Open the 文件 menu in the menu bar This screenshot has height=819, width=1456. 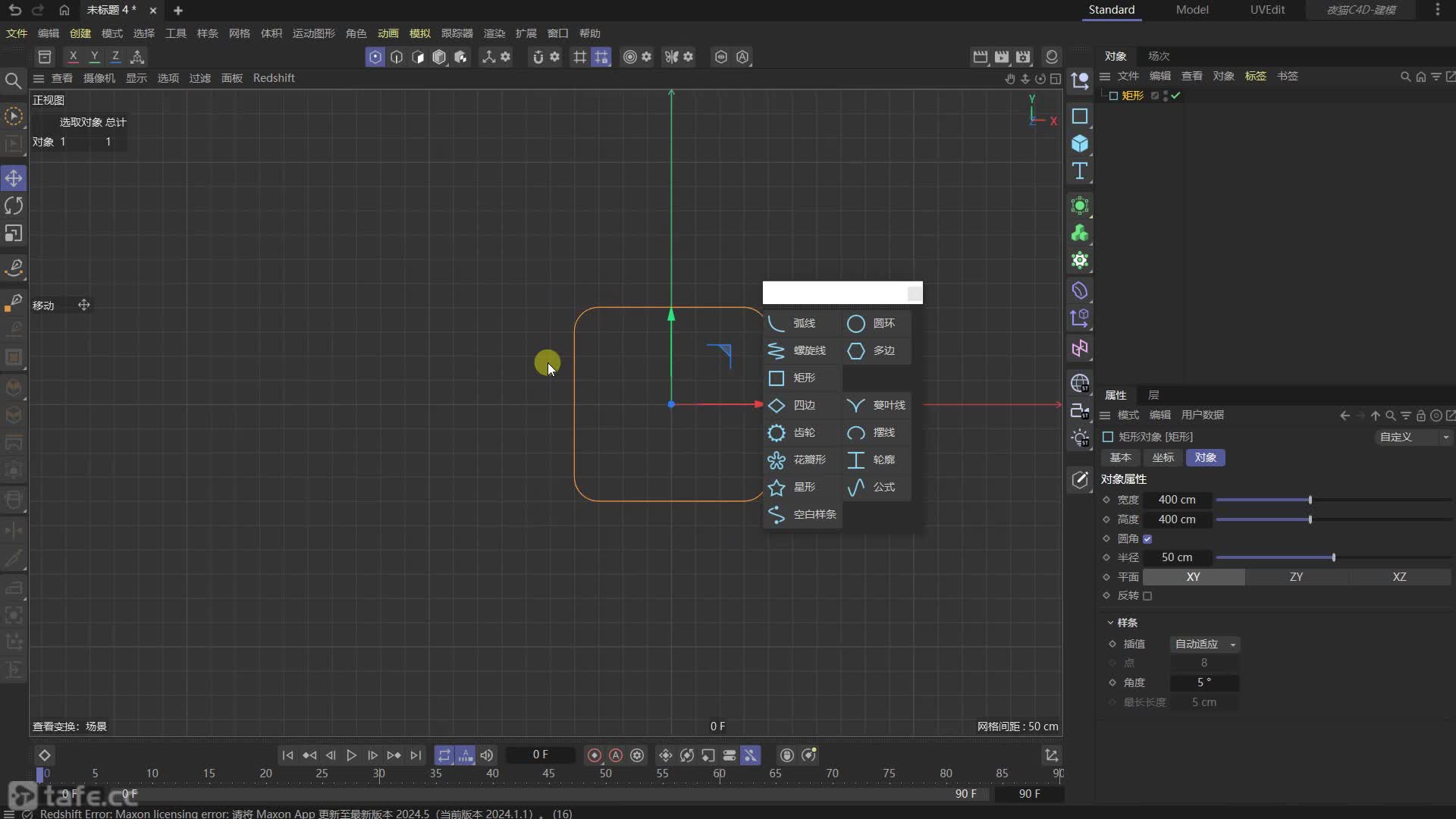17,33
